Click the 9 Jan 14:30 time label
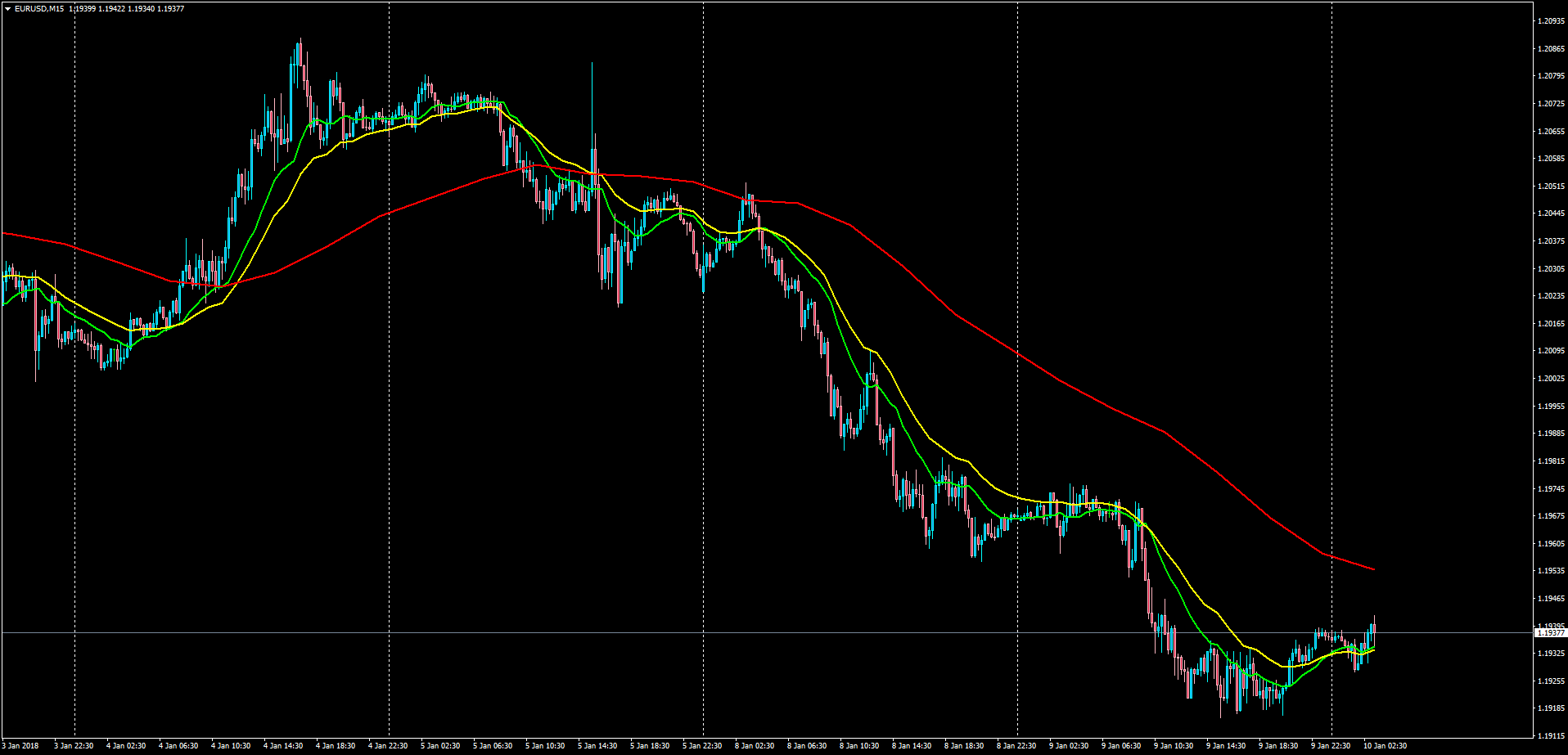The image size is (1568, 755). (x=1226, y=746)
